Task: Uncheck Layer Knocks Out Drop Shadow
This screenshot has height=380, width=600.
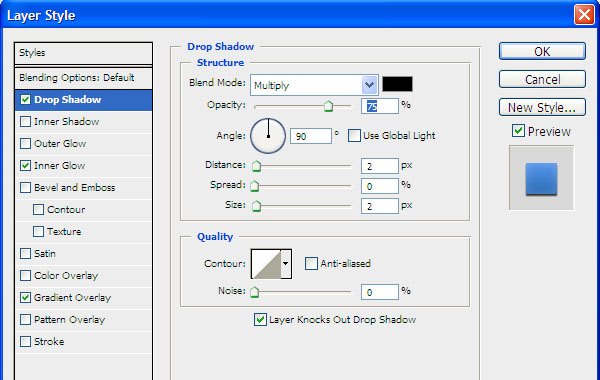Action: 260,320
